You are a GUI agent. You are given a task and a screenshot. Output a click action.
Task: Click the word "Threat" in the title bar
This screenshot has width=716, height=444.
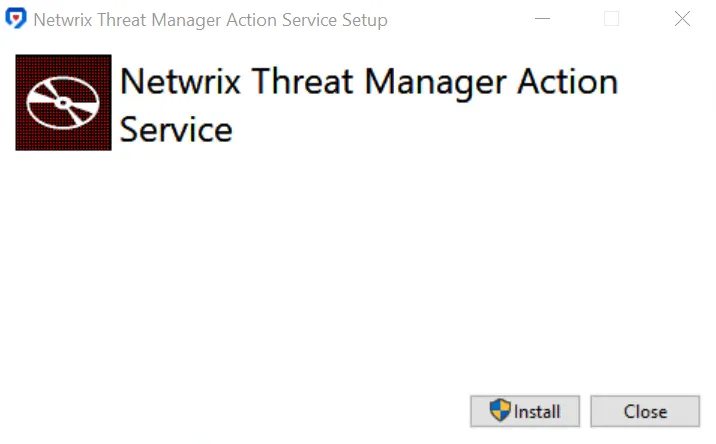pos(122,20)
